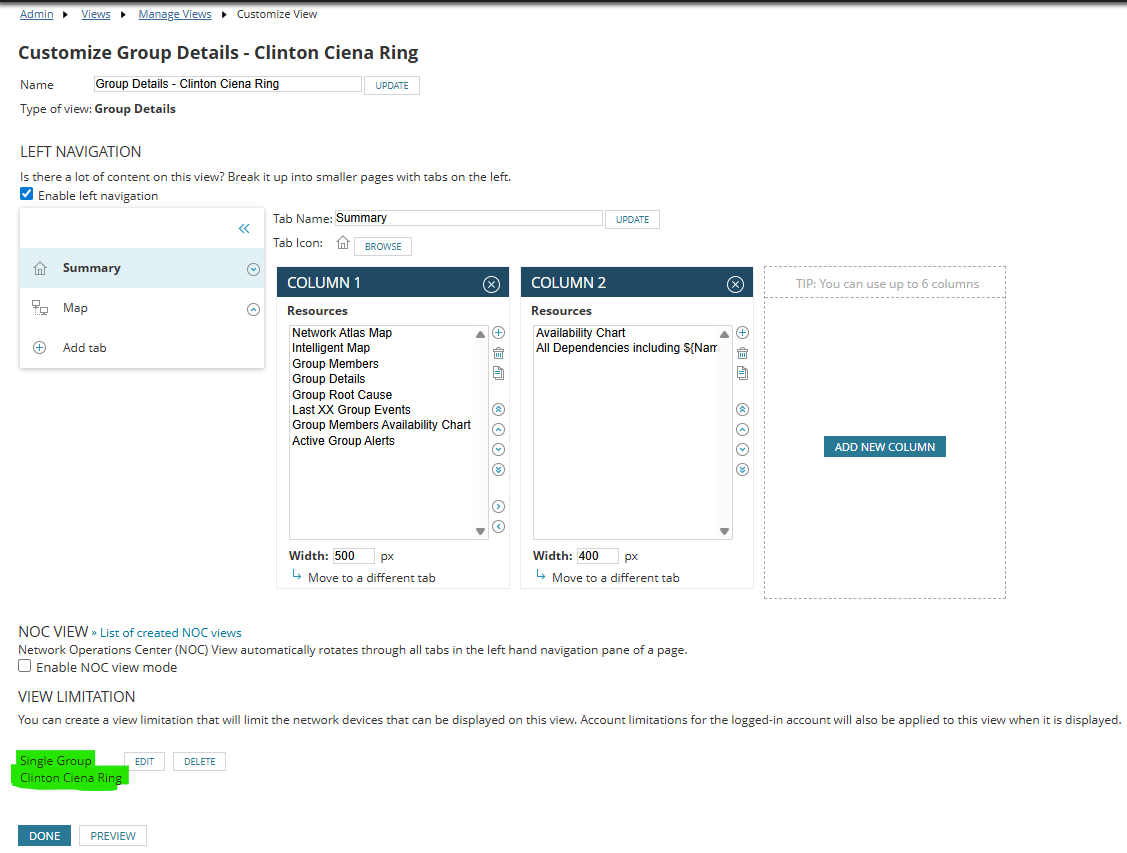1127x853 pixels.
Task: Click Column 2 Width field
Action: (x=598, y=556)
